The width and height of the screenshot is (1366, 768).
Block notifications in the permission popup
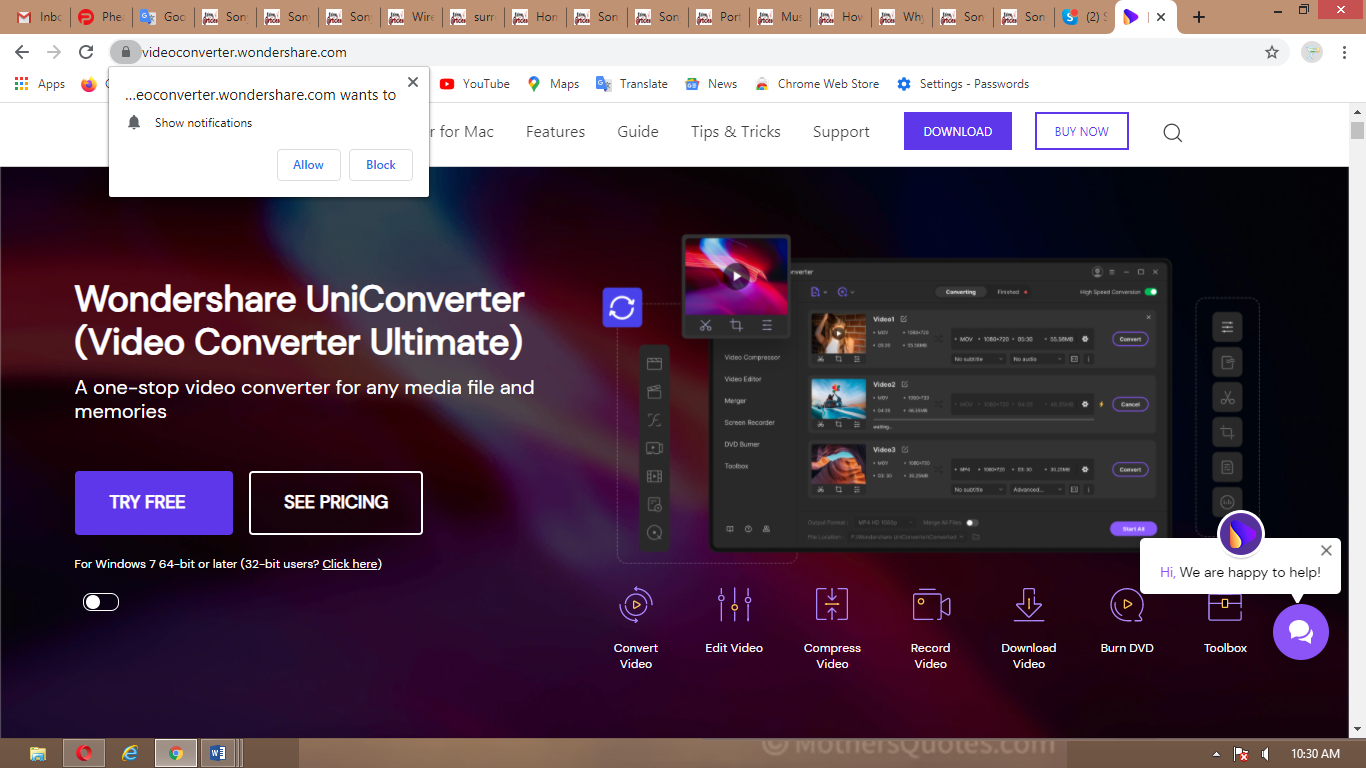(x=381, y=165)
